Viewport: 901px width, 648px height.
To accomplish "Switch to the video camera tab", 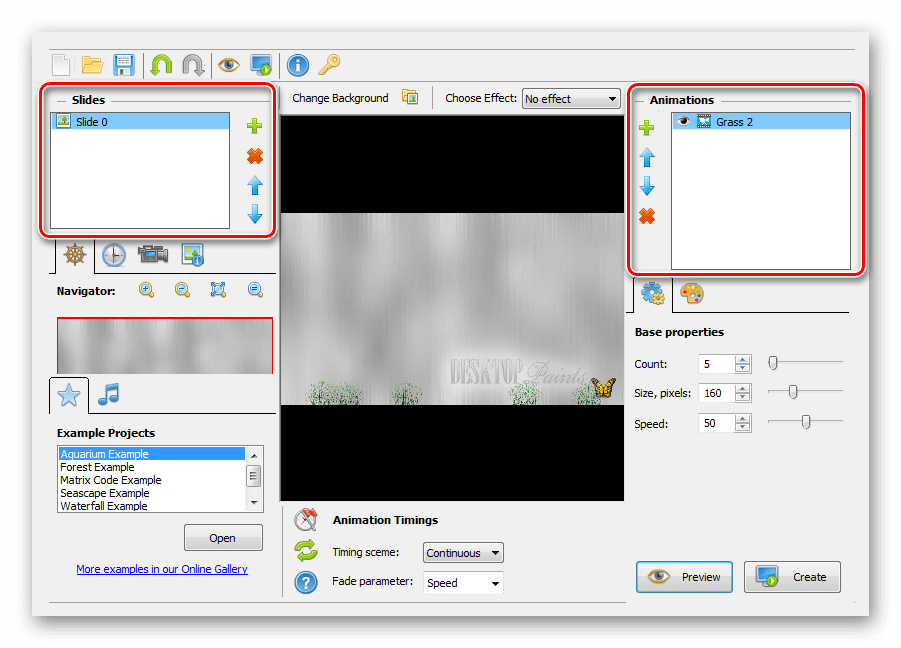I will click(x=153, y=254).
